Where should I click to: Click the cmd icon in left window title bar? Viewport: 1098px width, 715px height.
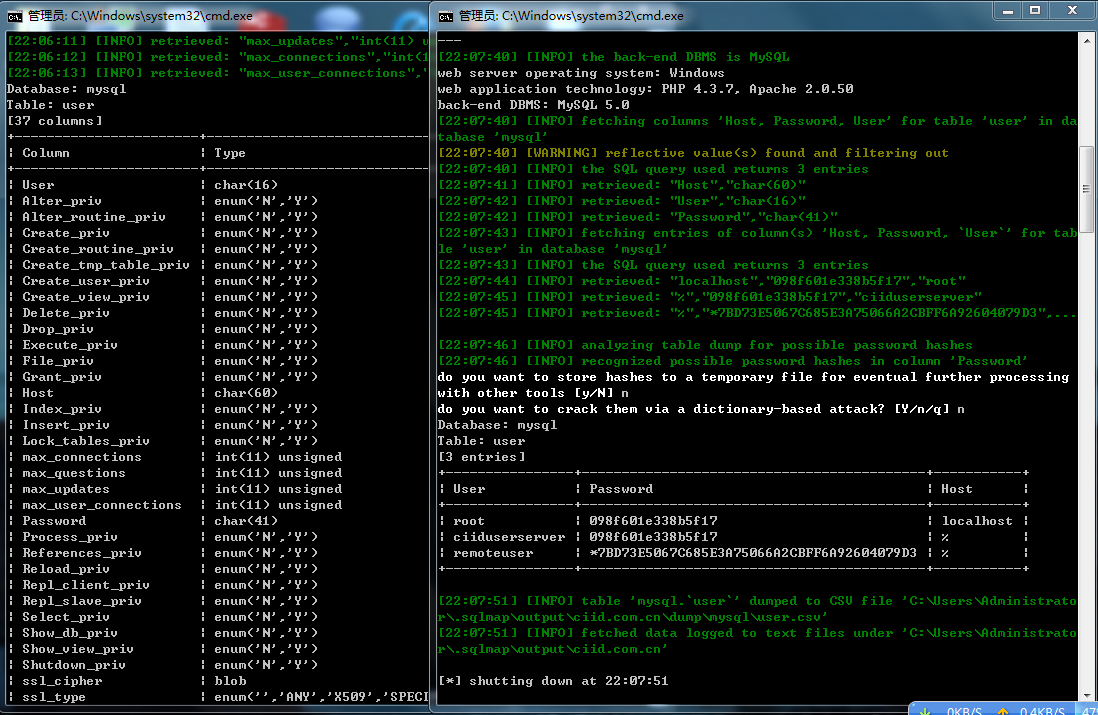14,16
